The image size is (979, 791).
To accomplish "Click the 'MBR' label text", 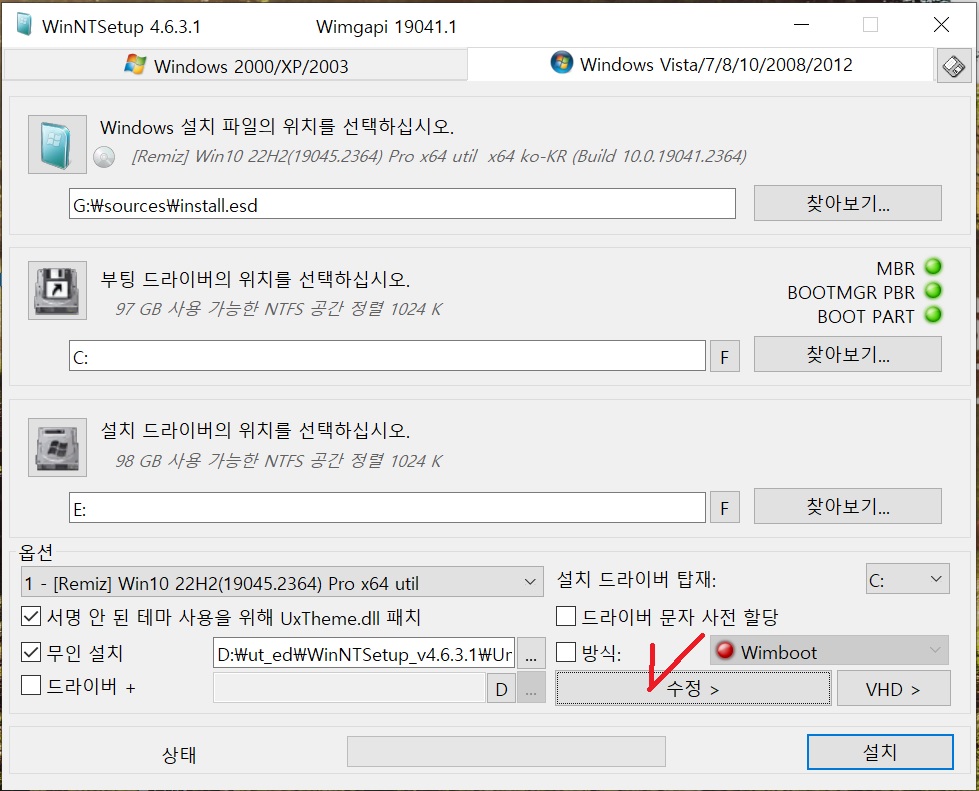I will coord(895,268).
